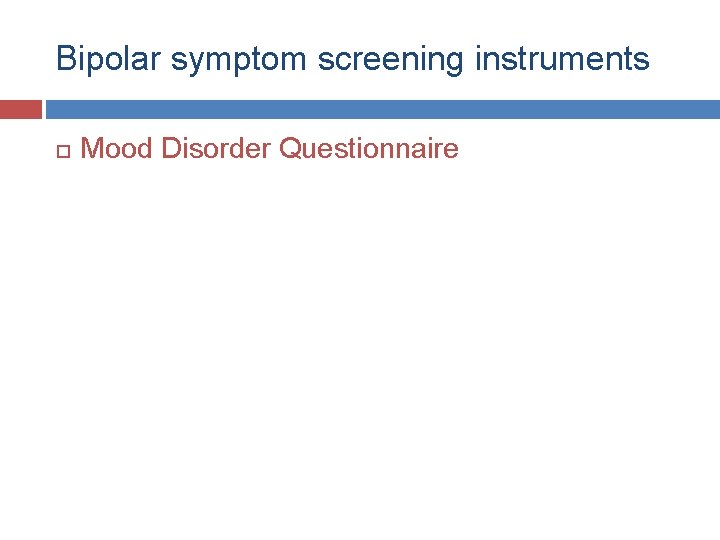720x540 pixels.
Task: Click capital 'Q' of Questionnaire
Action: [x=290, y=148]
